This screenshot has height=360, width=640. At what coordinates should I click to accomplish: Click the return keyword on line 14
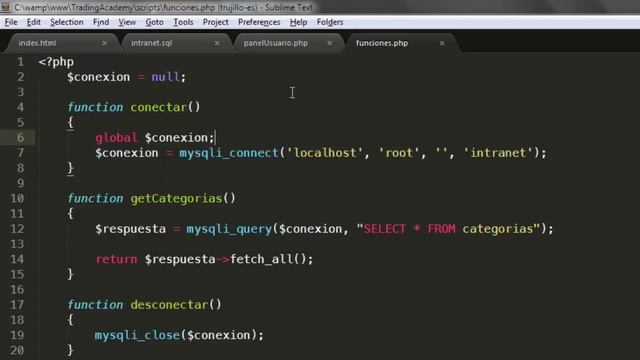point(116,259)
